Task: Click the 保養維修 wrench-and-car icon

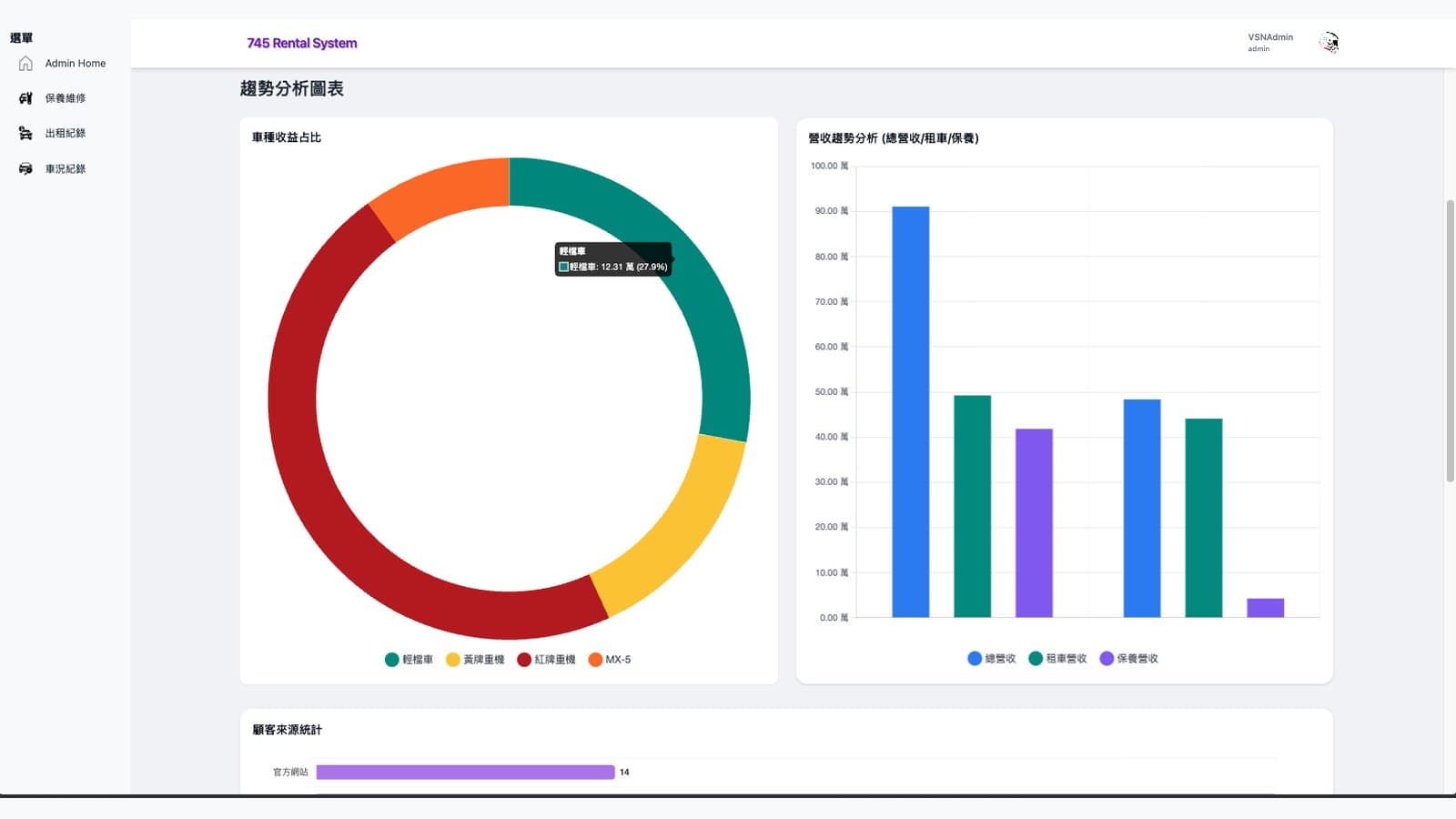Action: point(25,98)
